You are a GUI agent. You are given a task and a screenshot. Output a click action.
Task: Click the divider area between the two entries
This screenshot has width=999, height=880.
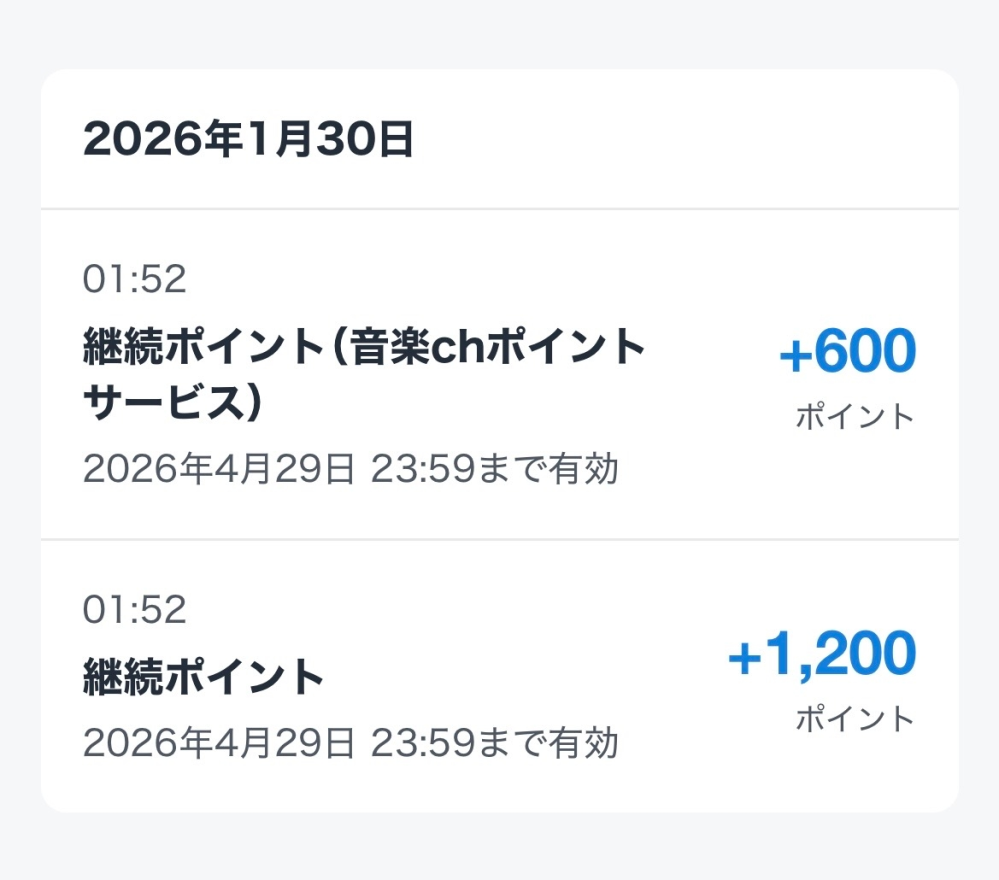click(497, 537)
